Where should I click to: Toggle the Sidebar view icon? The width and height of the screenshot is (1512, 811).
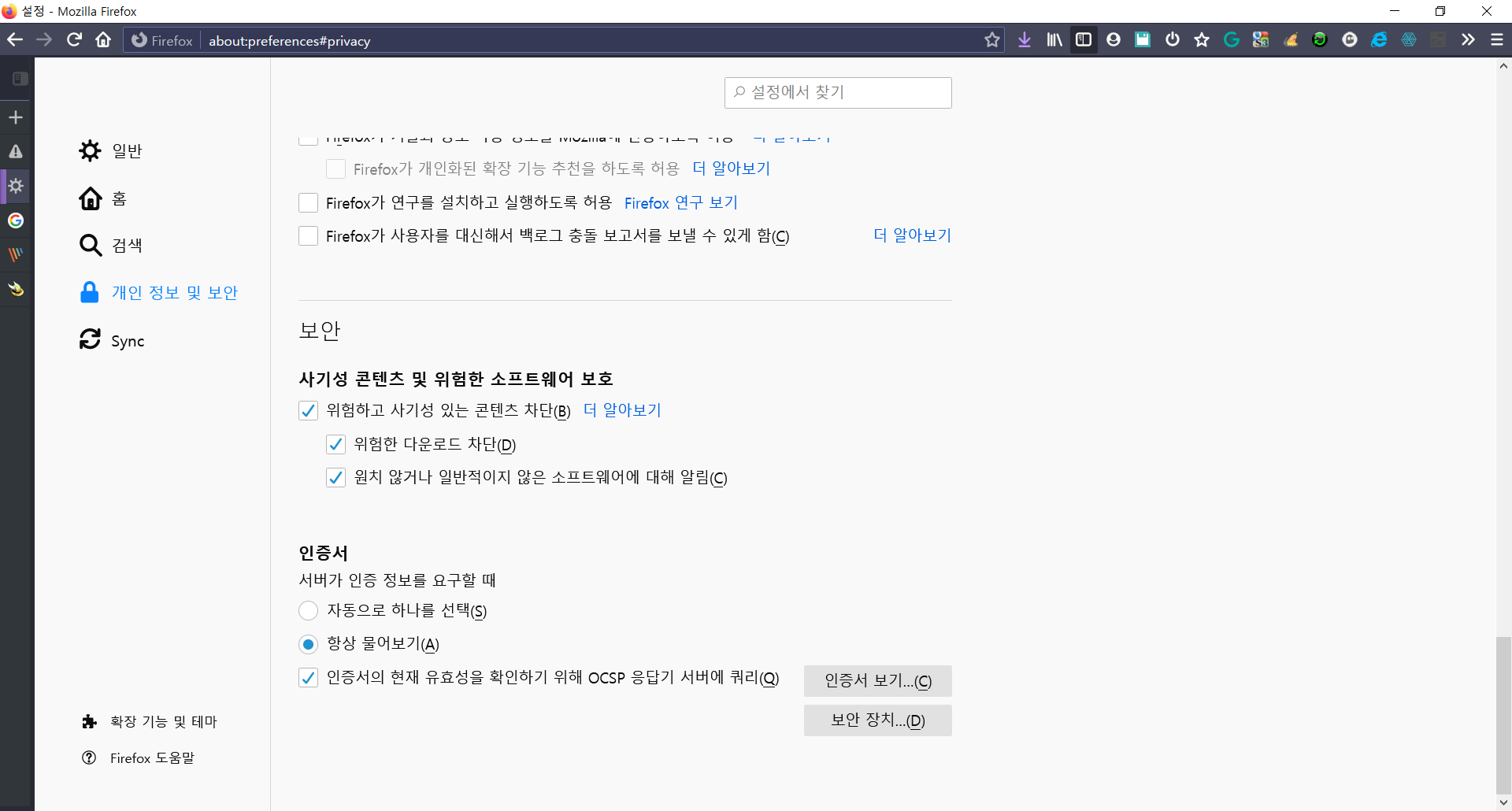1084,40
